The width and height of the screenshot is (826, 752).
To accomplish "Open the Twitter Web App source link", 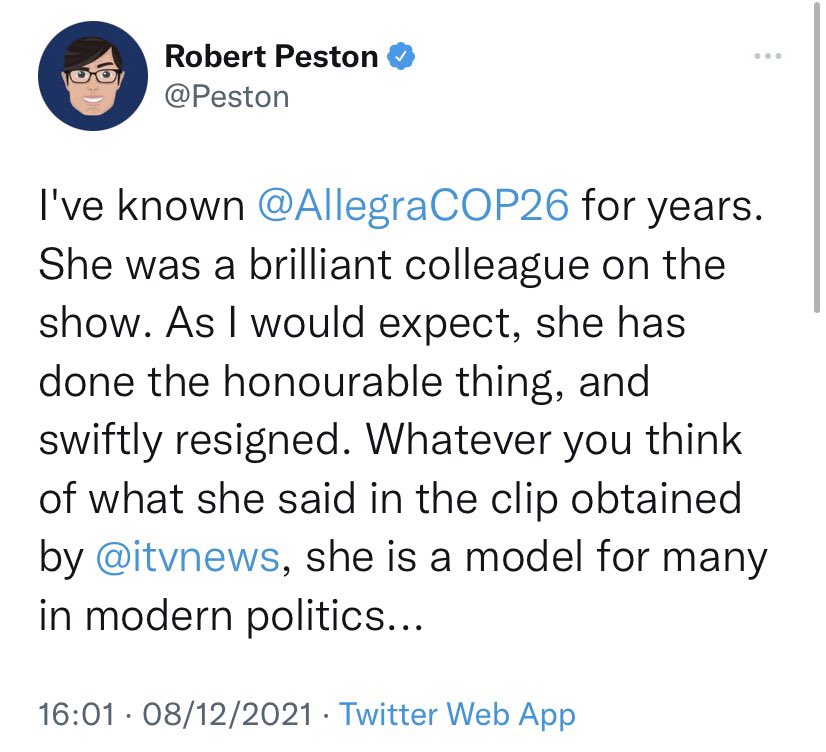I will coord(457,715).
